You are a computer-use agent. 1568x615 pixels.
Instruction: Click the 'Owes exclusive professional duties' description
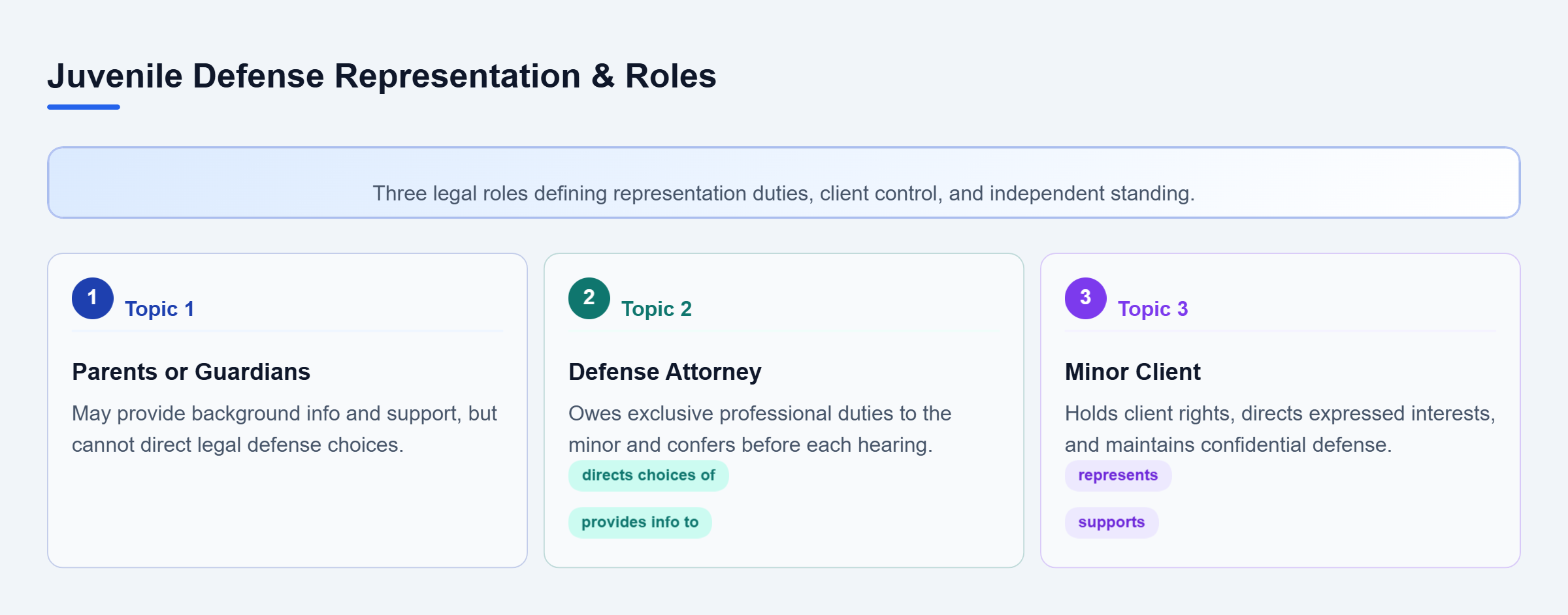tap(760, 429)
